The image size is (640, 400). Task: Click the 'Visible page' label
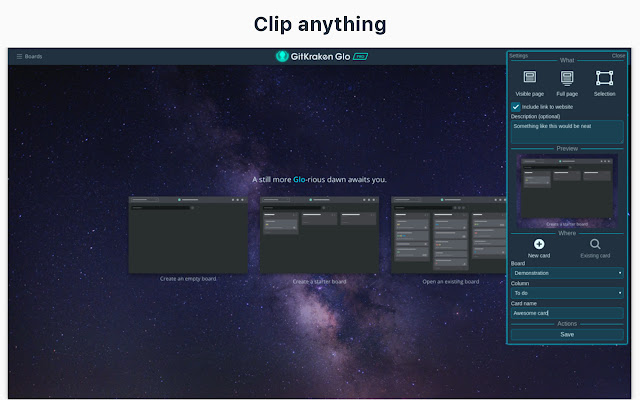[529, 94]
